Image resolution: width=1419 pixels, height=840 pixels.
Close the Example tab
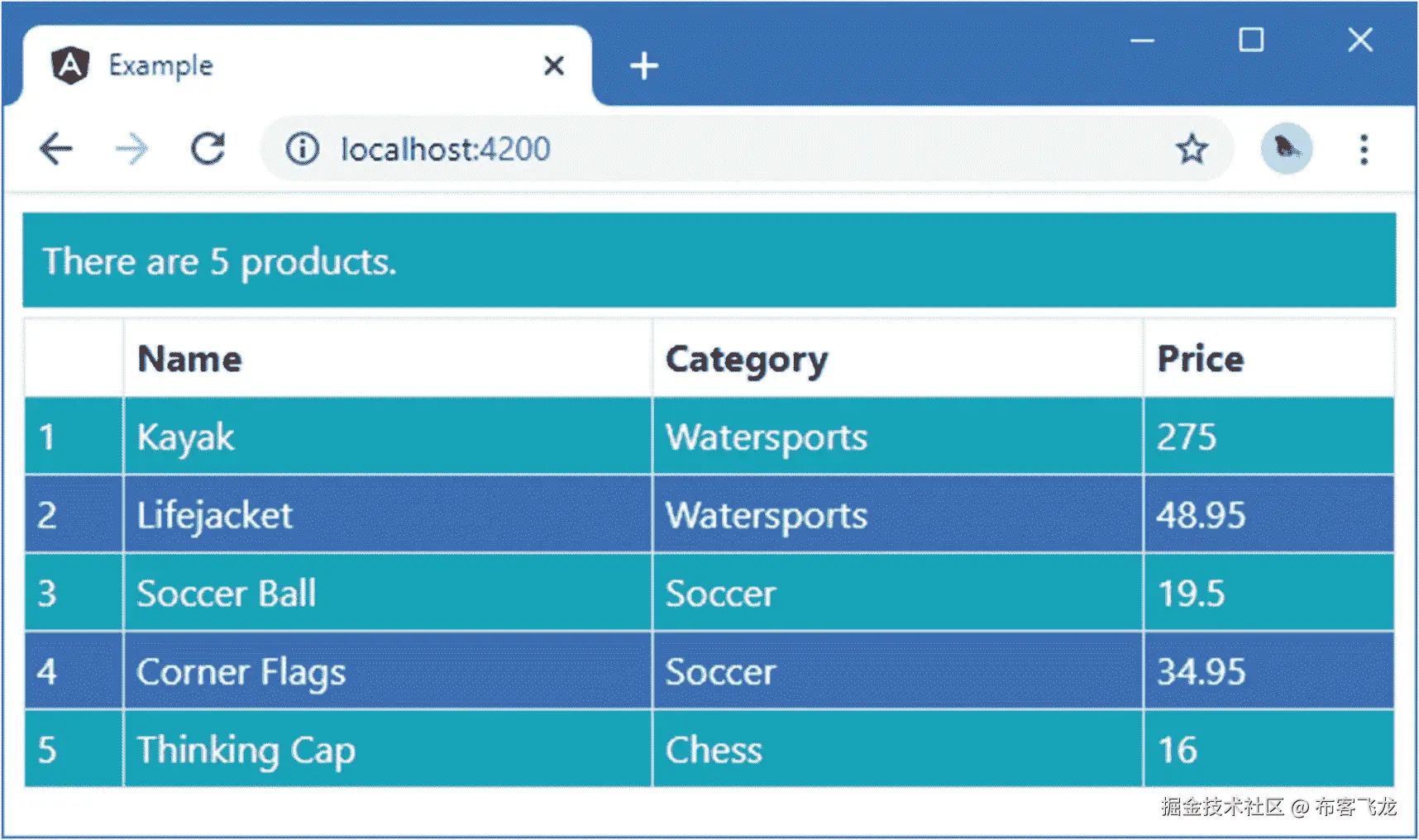[x=554, y=65]
